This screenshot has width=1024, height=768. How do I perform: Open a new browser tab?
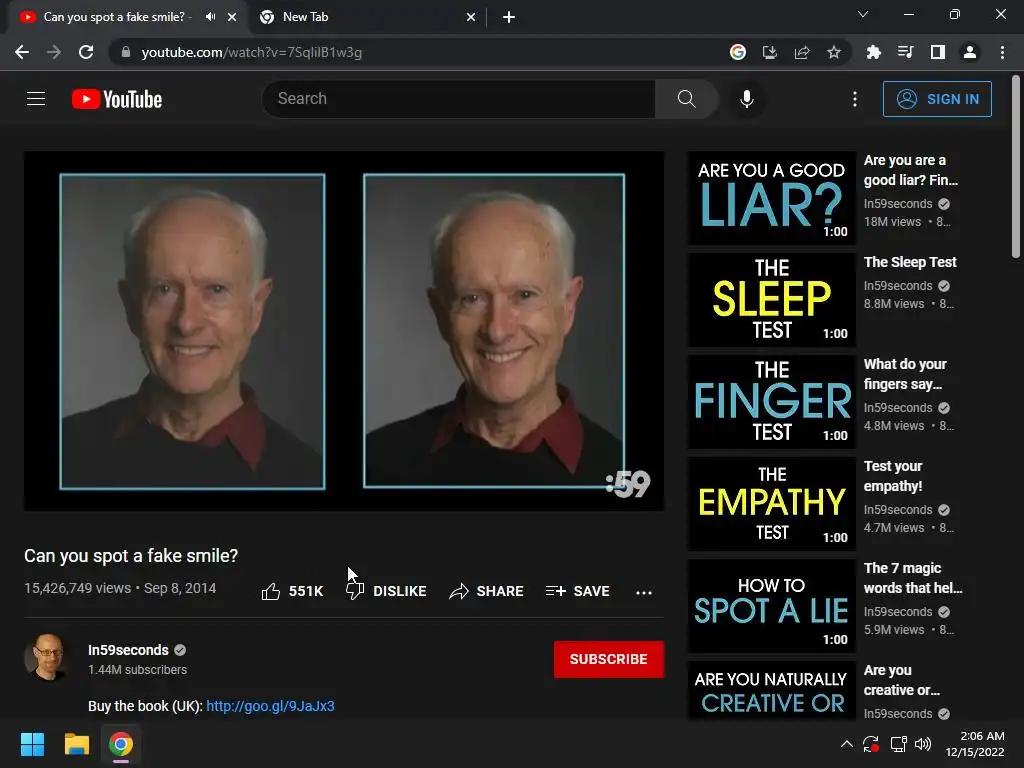click(509, 17)
